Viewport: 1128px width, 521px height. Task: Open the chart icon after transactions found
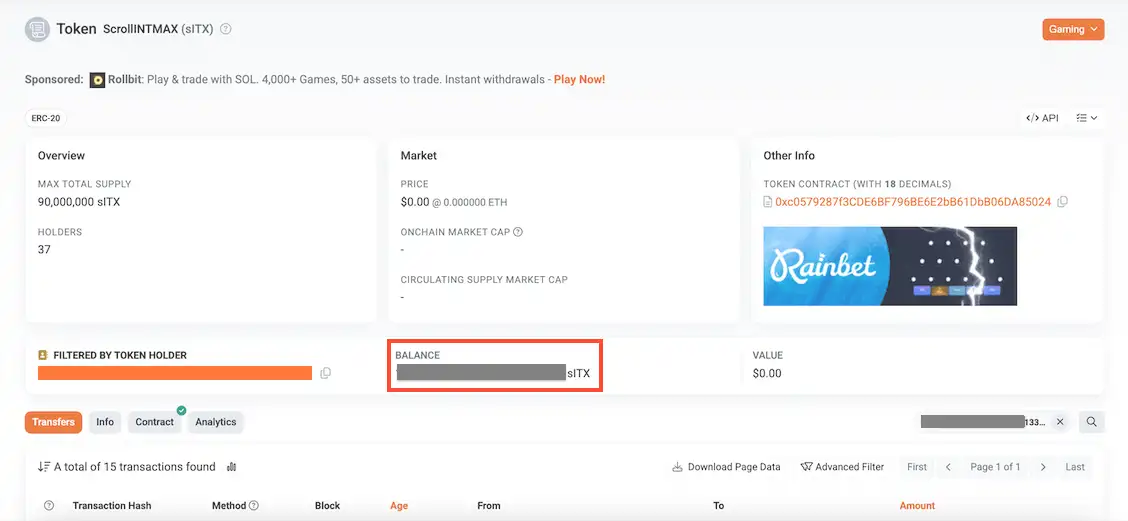pyautogui.click(x=232, y=467)
